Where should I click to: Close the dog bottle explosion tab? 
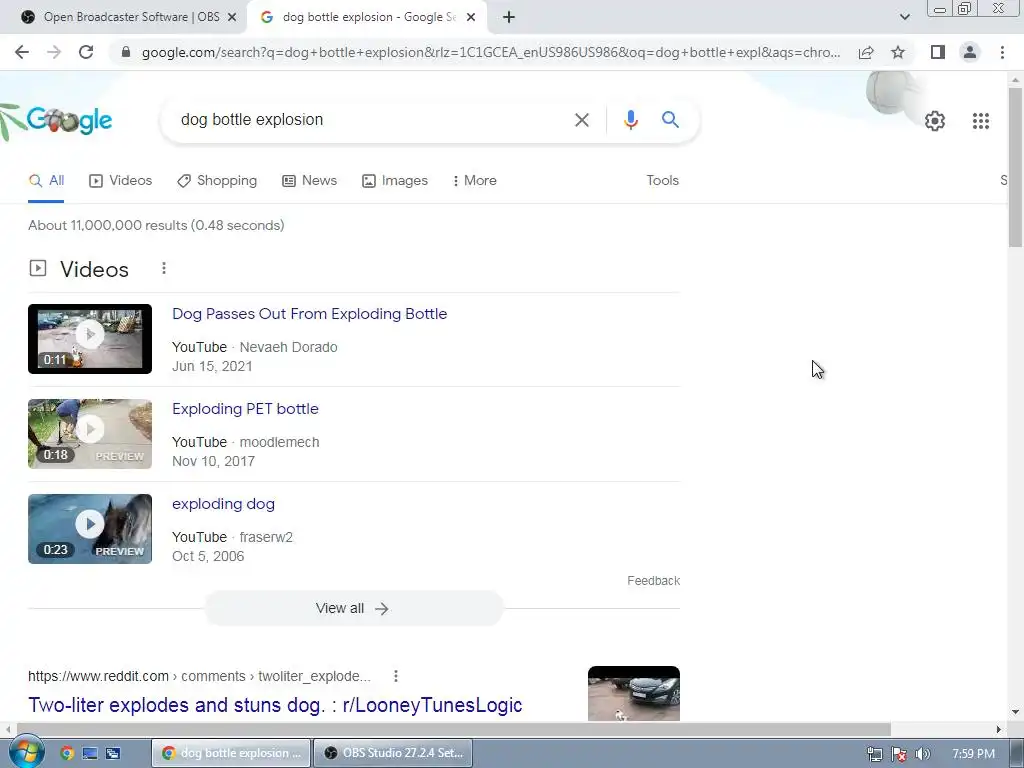coord(471,18)
